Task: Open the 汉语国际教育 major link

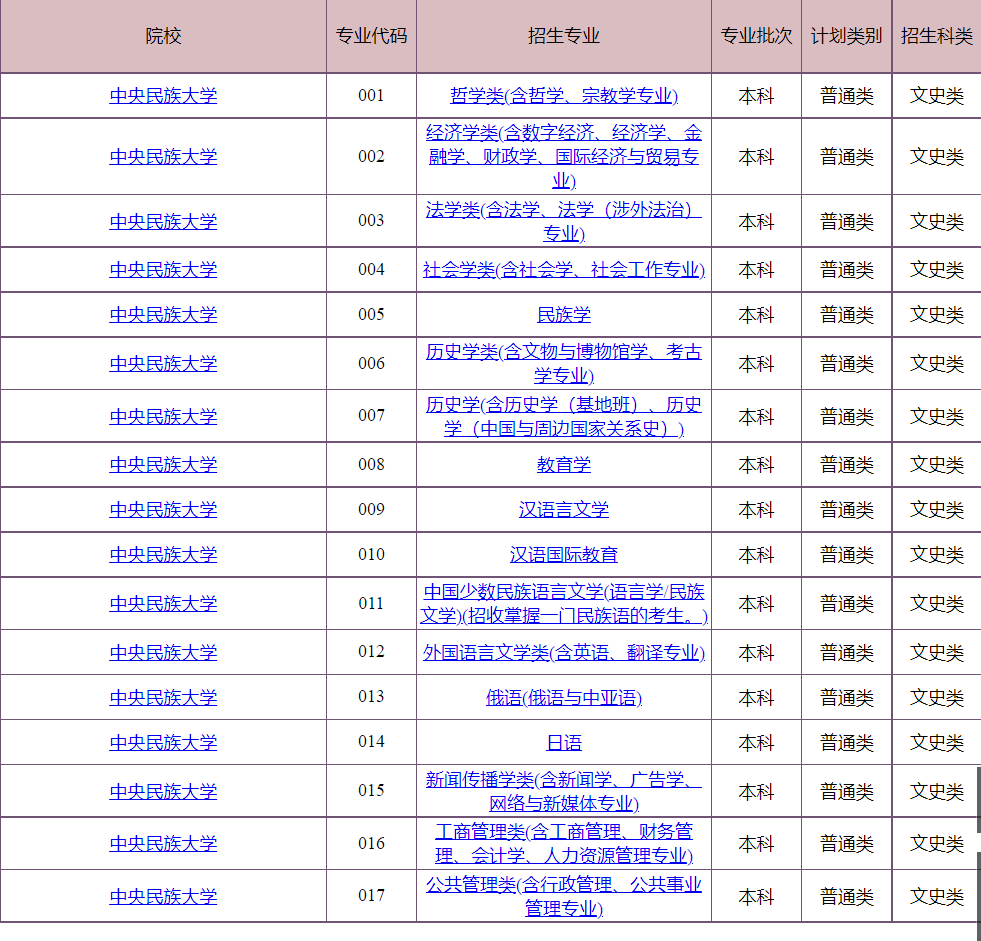Action: pyautogui.click(x=564, y=555)
